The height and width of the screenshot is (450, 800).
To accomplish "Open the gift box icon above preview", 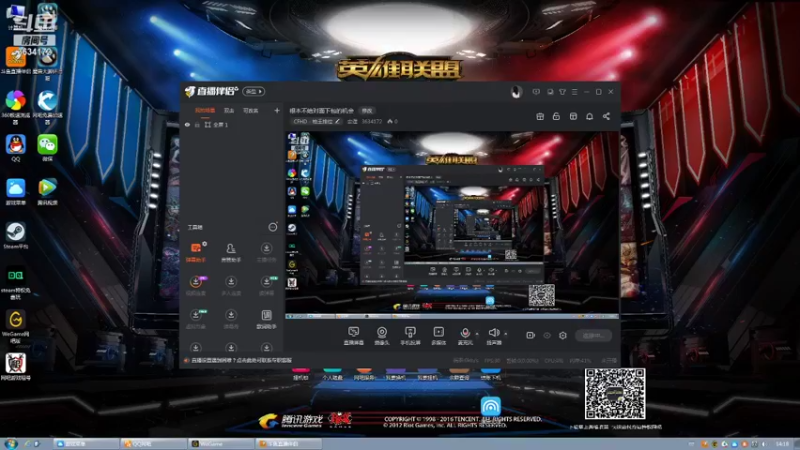I will (x=540, y=116).
